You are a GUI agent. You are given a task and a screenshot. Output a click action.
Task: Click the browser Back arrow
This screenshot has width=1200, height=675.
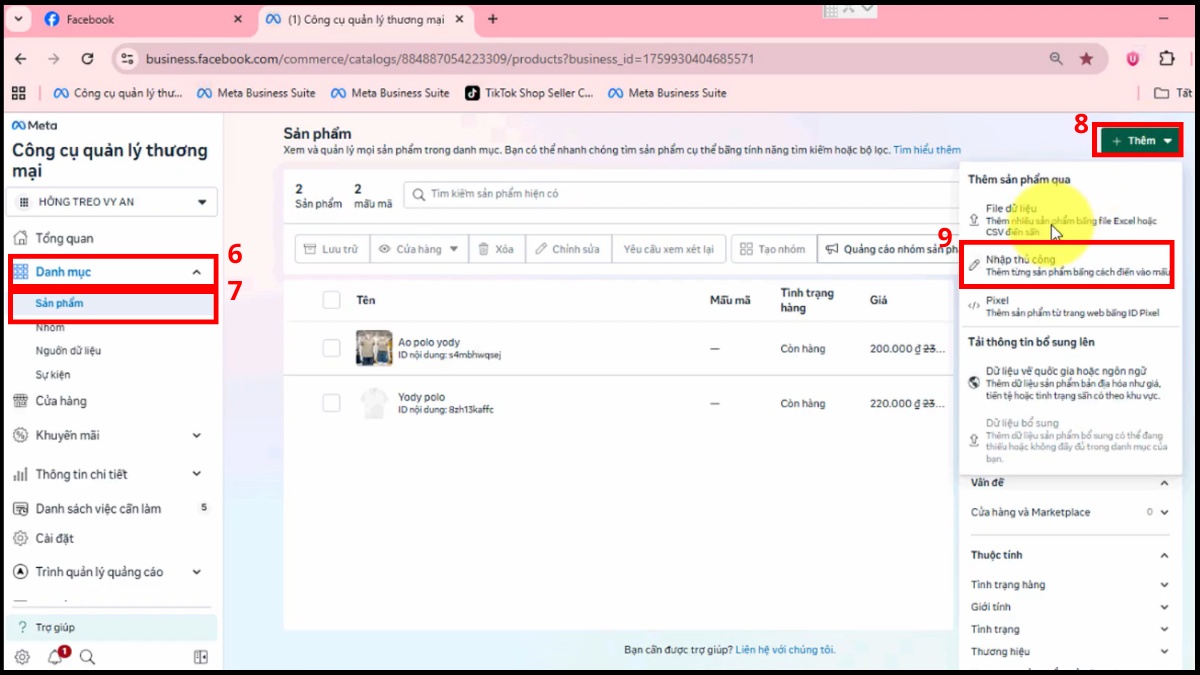[x=21, y=59]
